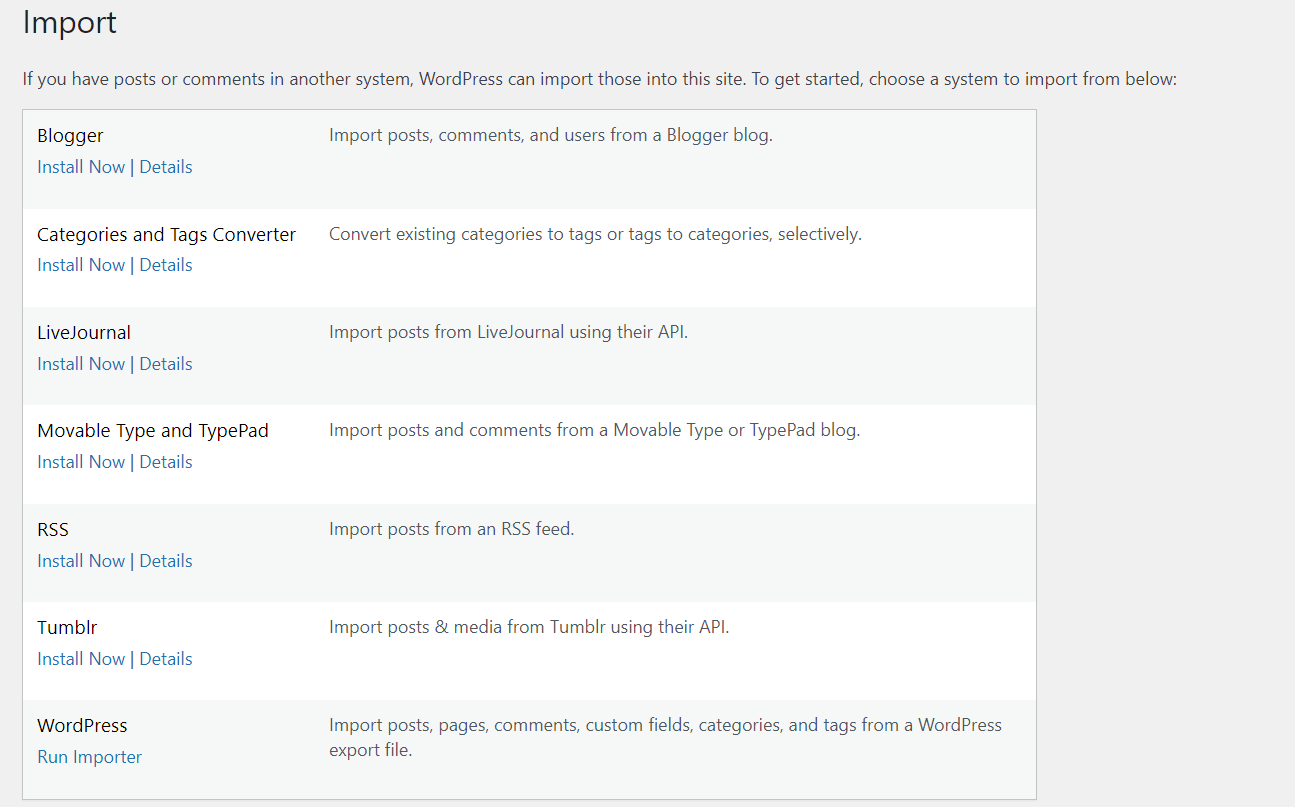
Task: Click the Movable Type description text
Action: [595, 429]
